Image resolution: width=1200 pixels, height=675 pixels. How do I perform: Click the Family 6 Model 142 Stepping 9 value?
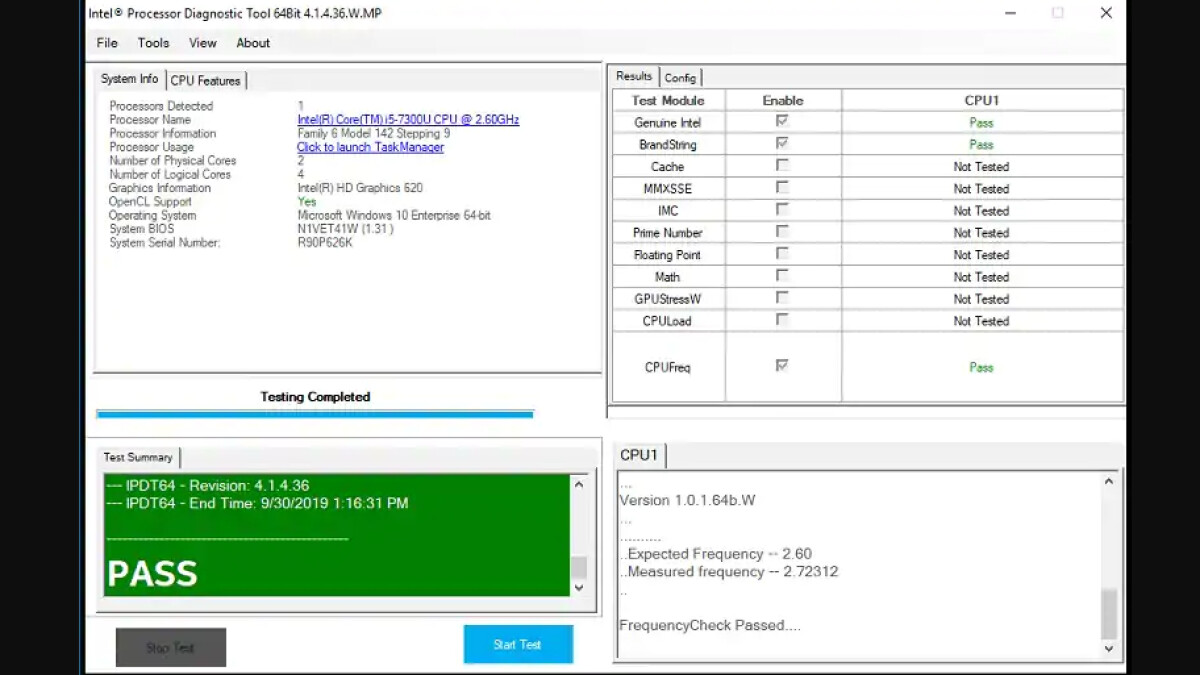[x=374, y=134]
